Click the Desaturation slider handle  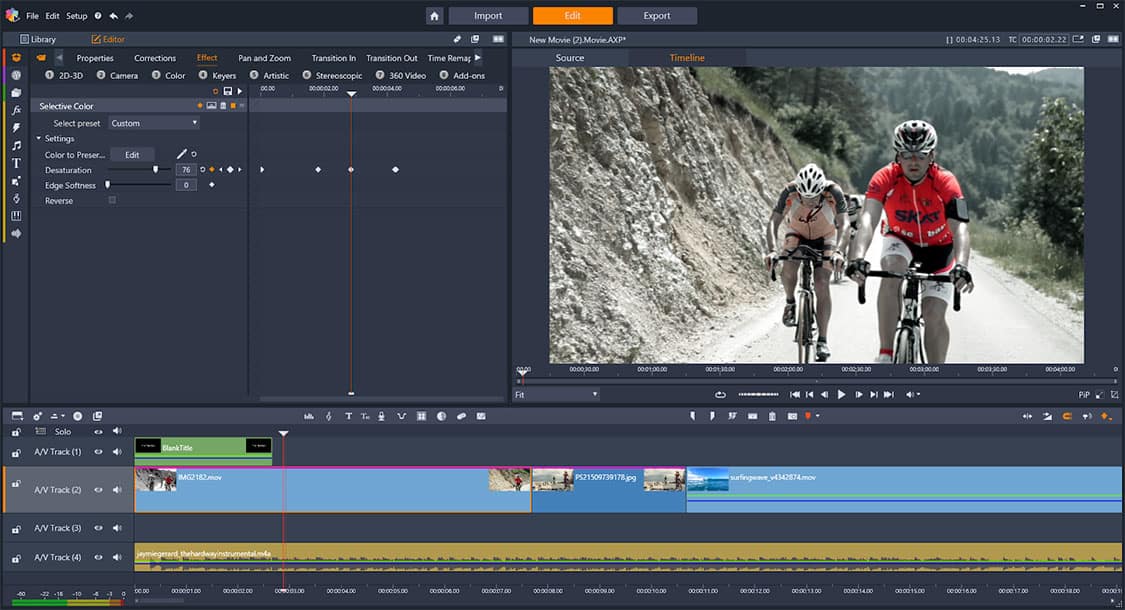tap(155, 170)
